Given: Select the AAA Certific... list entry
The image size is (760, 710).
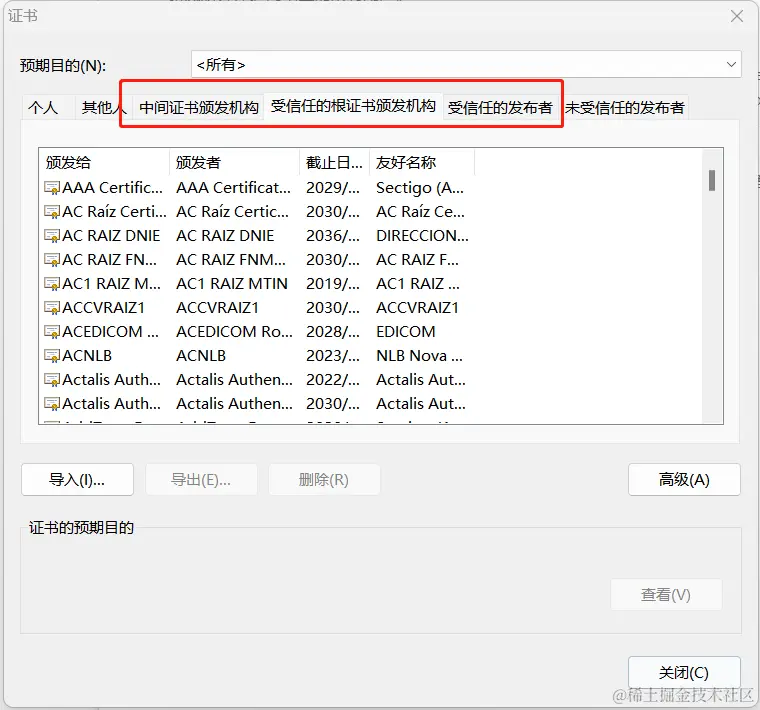Looking at the screenshot, I should 112,188.
